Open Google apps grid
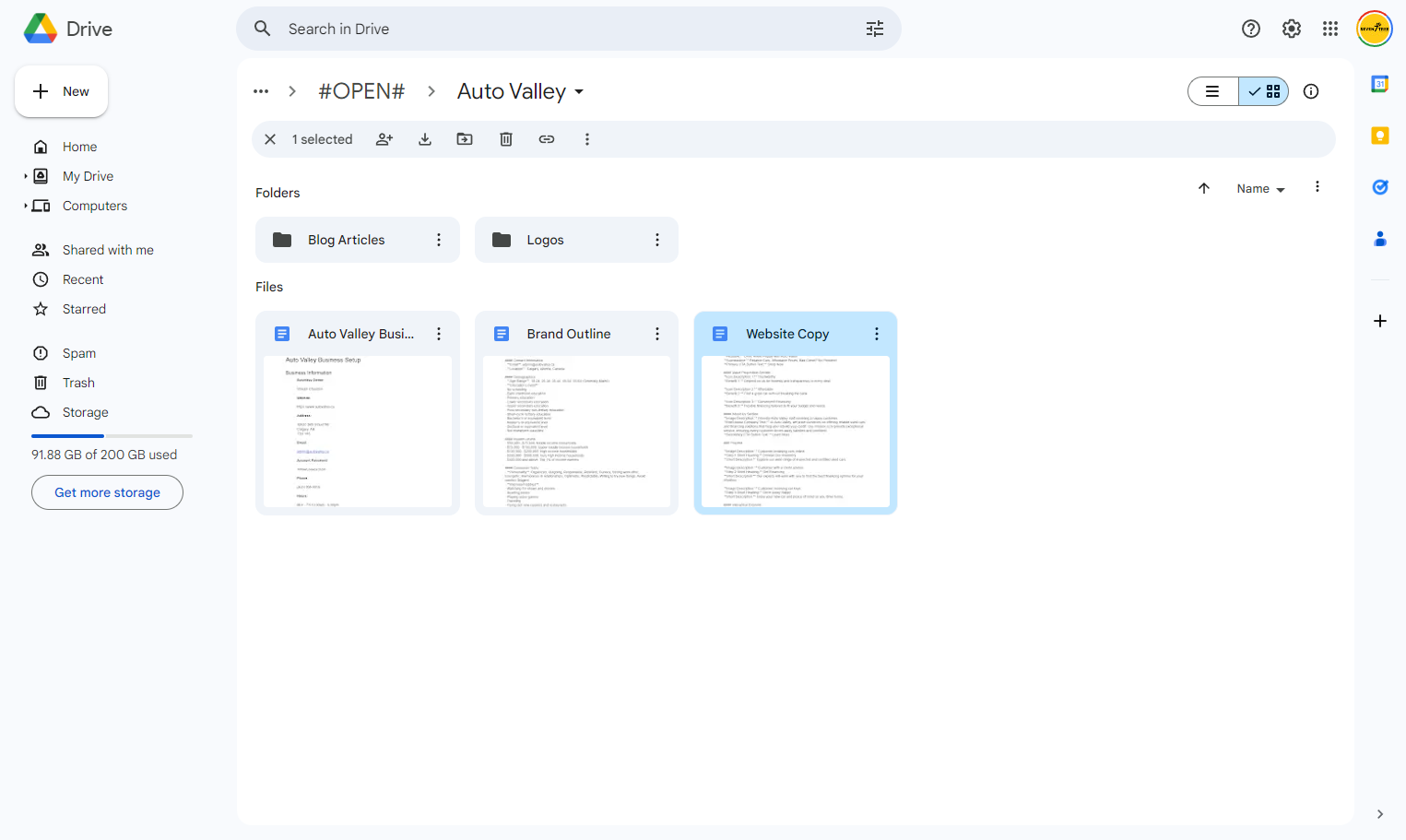 point(1330,29)
